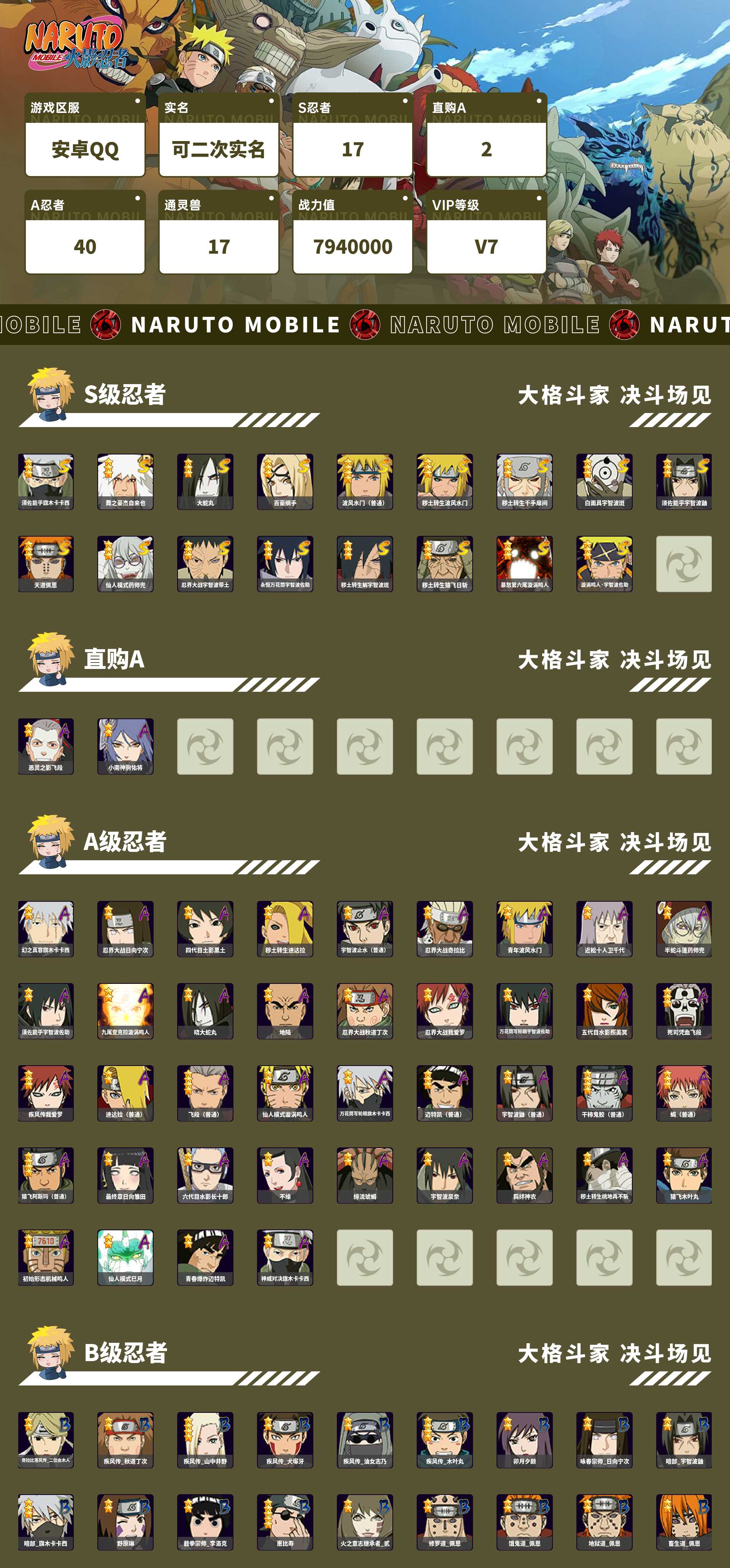Open the 天道佩恩 ninja icon
730x1568 pixels.
(46, 564)
